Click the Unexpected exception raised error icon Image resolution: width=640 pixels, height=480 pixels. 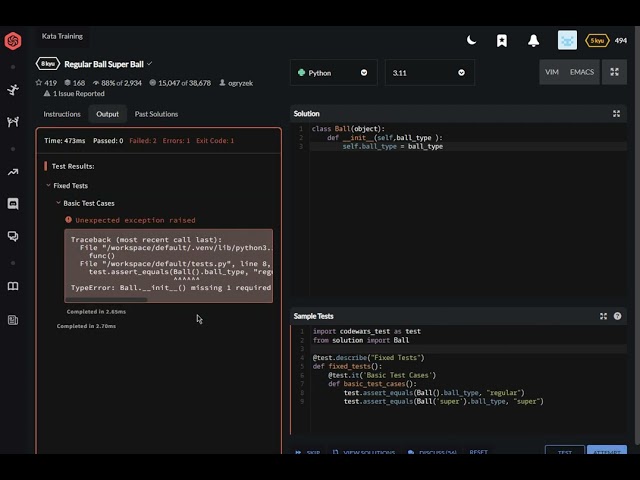click(x=68, y=220)
